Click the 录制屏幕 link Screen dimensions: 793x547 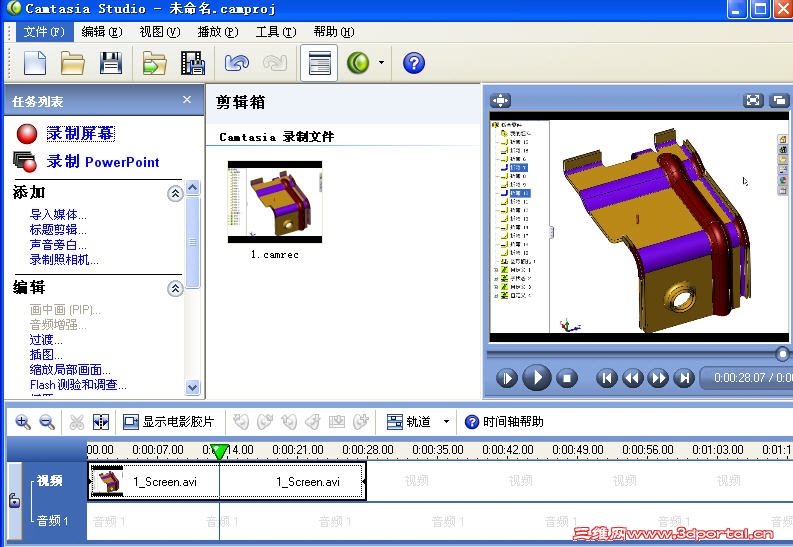(80, 133)
